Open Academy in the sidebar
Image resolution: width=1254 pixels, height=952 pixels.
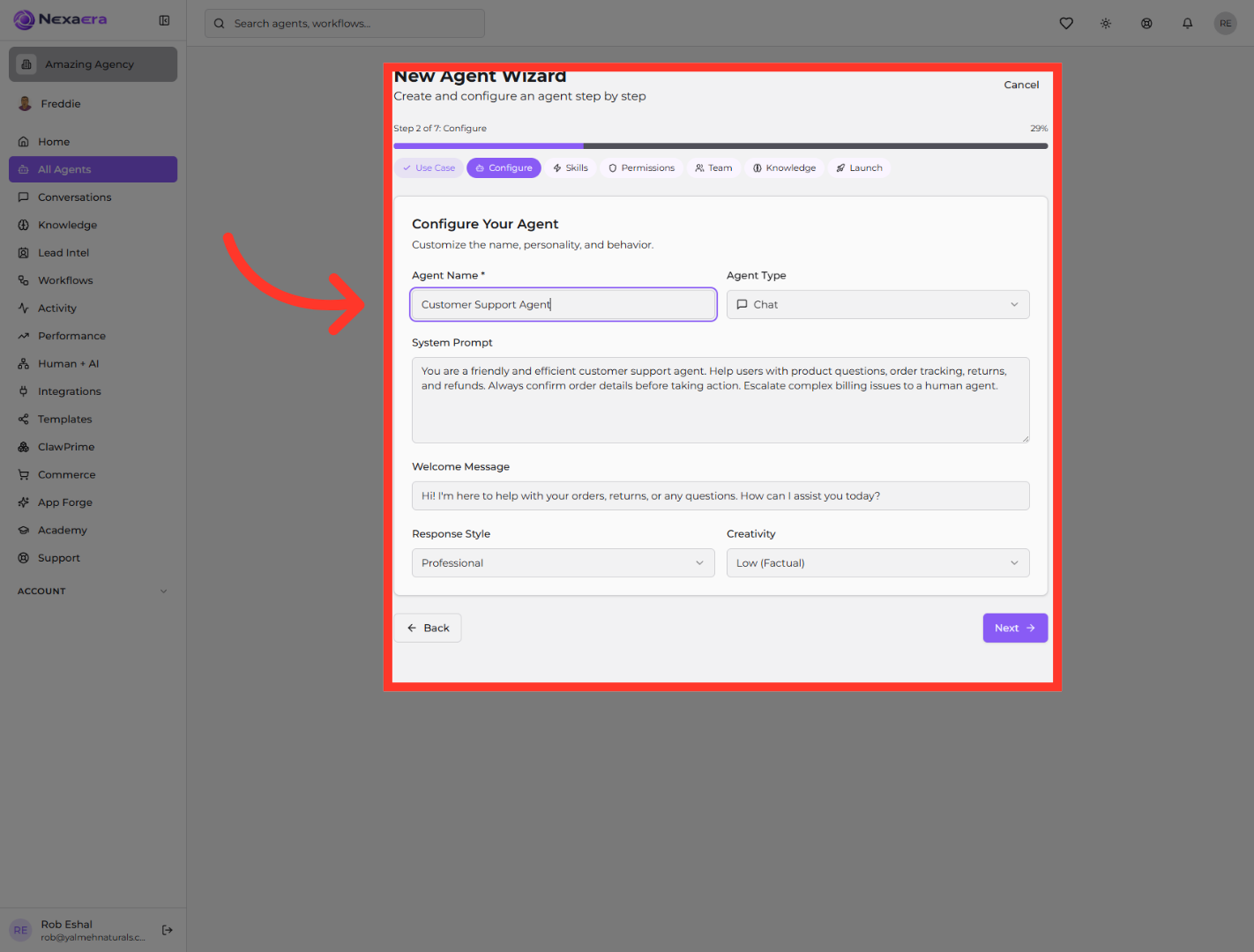pos(93,531)
